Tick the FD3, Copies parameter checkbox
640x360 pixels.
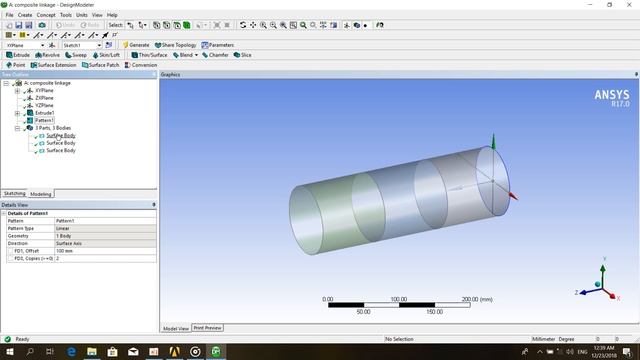[10, 258]
